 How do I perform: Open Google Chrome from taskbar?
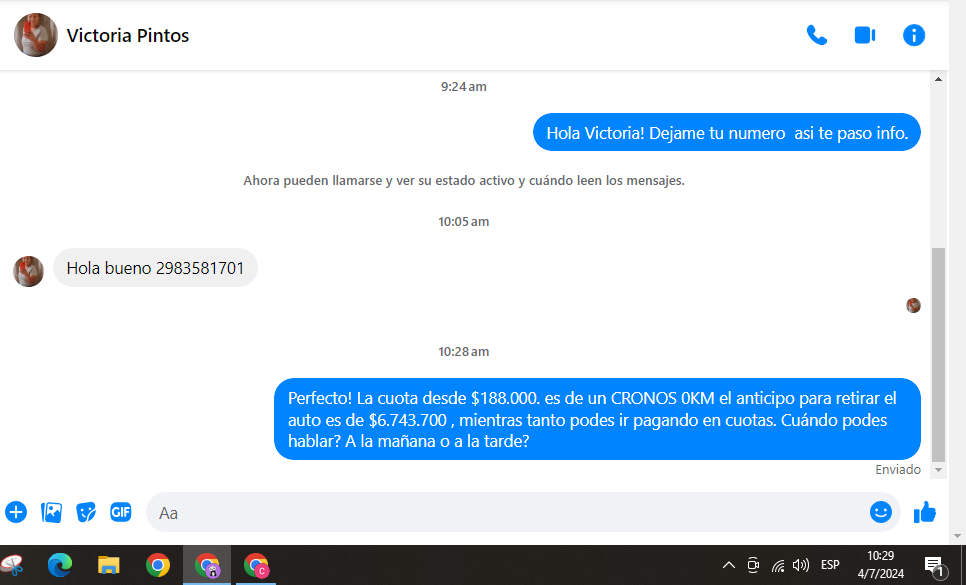(158, 565)
